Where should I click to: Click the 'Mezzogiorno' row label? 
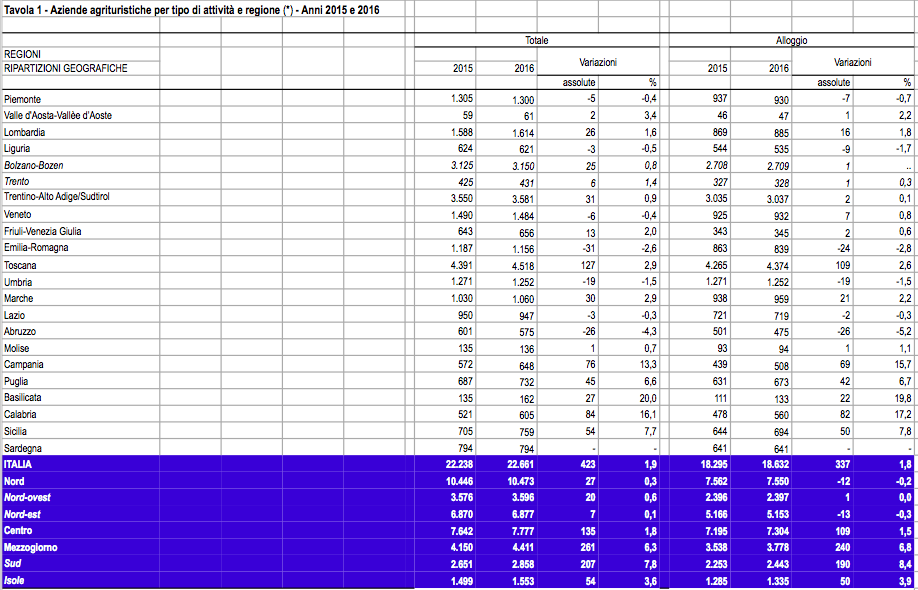30,548
